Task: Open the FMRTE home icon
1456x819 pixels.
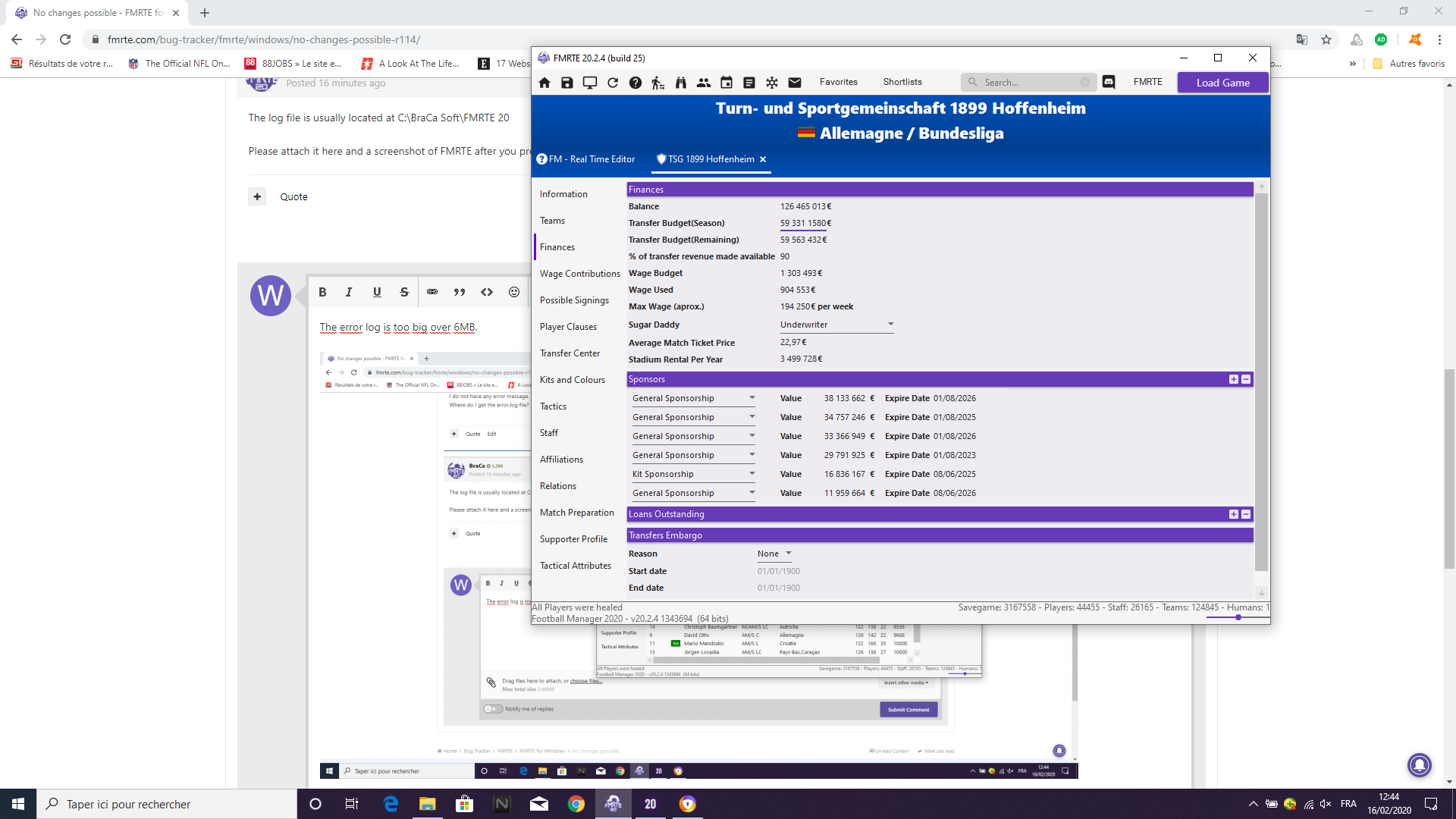Action: 544,83
